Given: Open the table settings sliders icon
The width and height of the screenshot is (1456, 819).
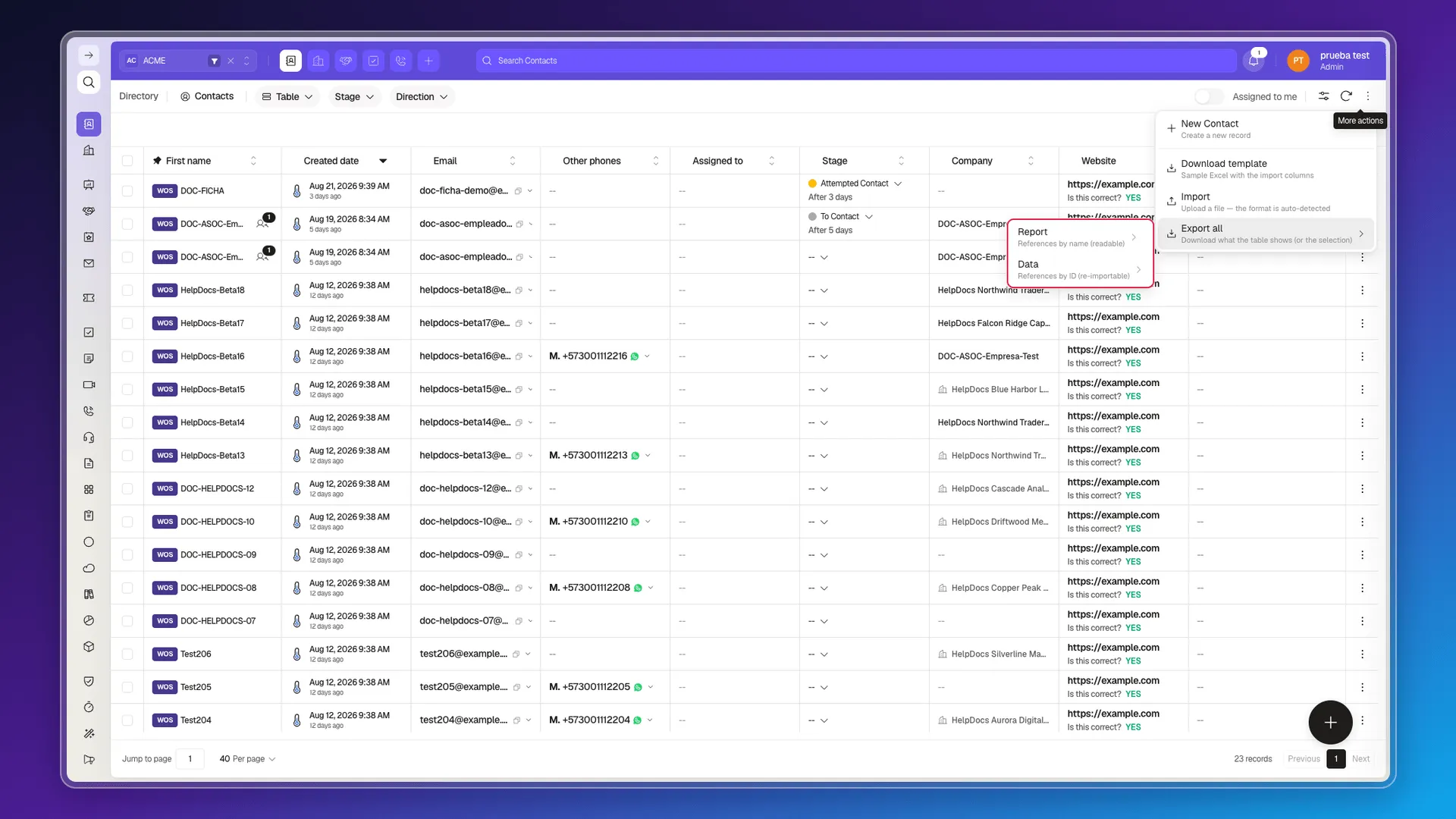Looking at the screenshot, I should pos(1323,96).
